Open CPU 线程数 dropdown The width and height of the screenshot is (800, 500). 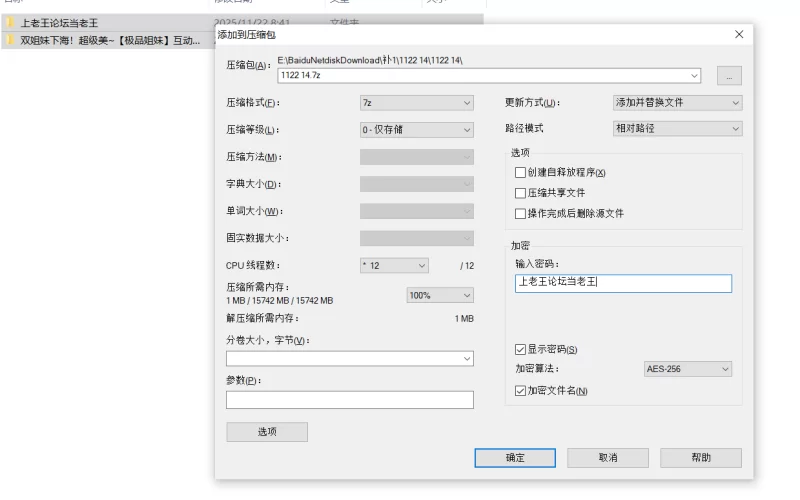(394, 266)
